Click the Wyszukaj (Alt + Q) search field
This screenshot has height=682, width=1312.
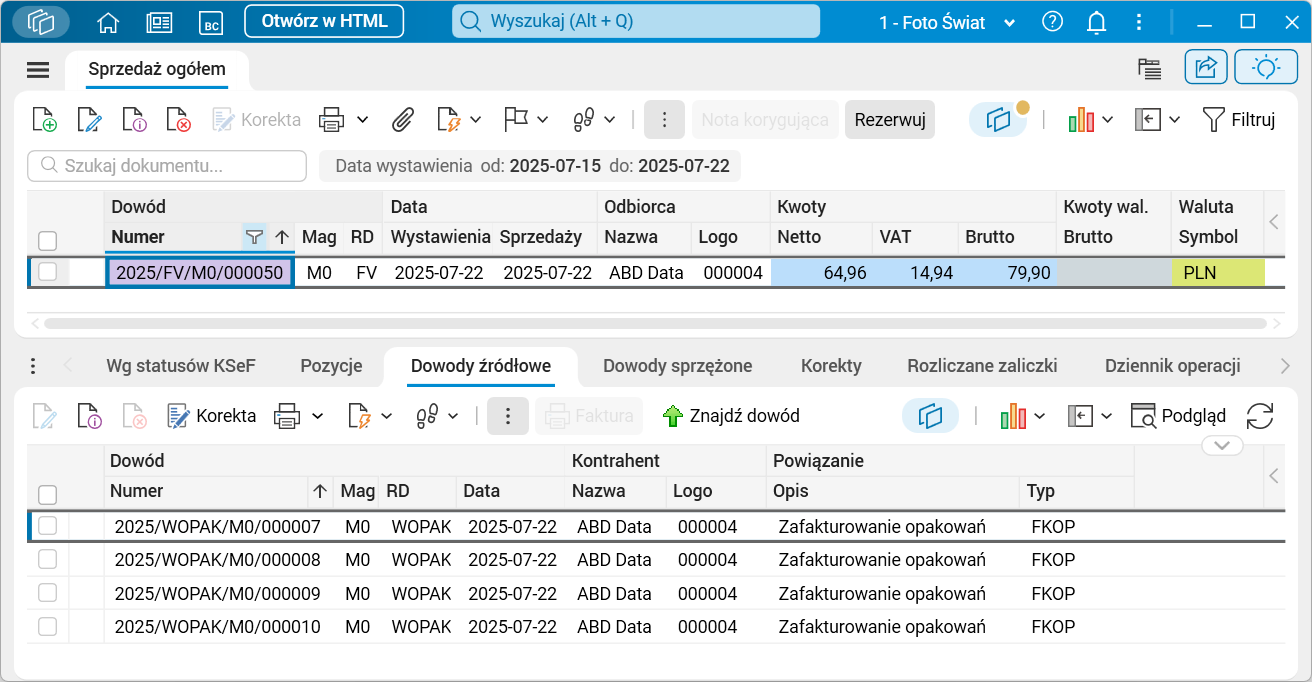636,21
